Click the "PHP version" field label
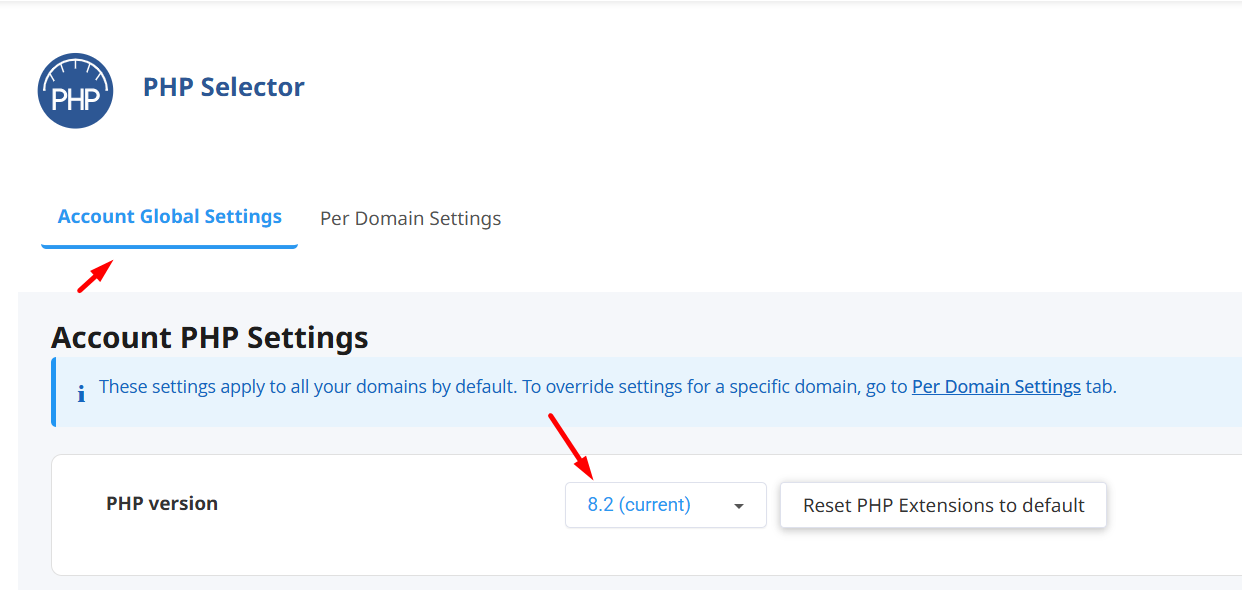 tap(162, 504)
